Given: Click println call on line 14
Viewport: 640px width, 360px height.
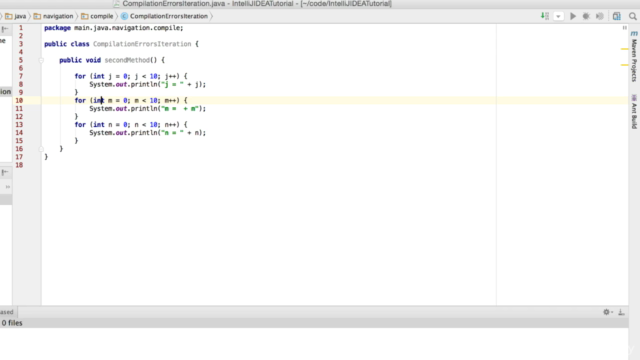Looking at the screenshot, I should click(x=144, y=133).
